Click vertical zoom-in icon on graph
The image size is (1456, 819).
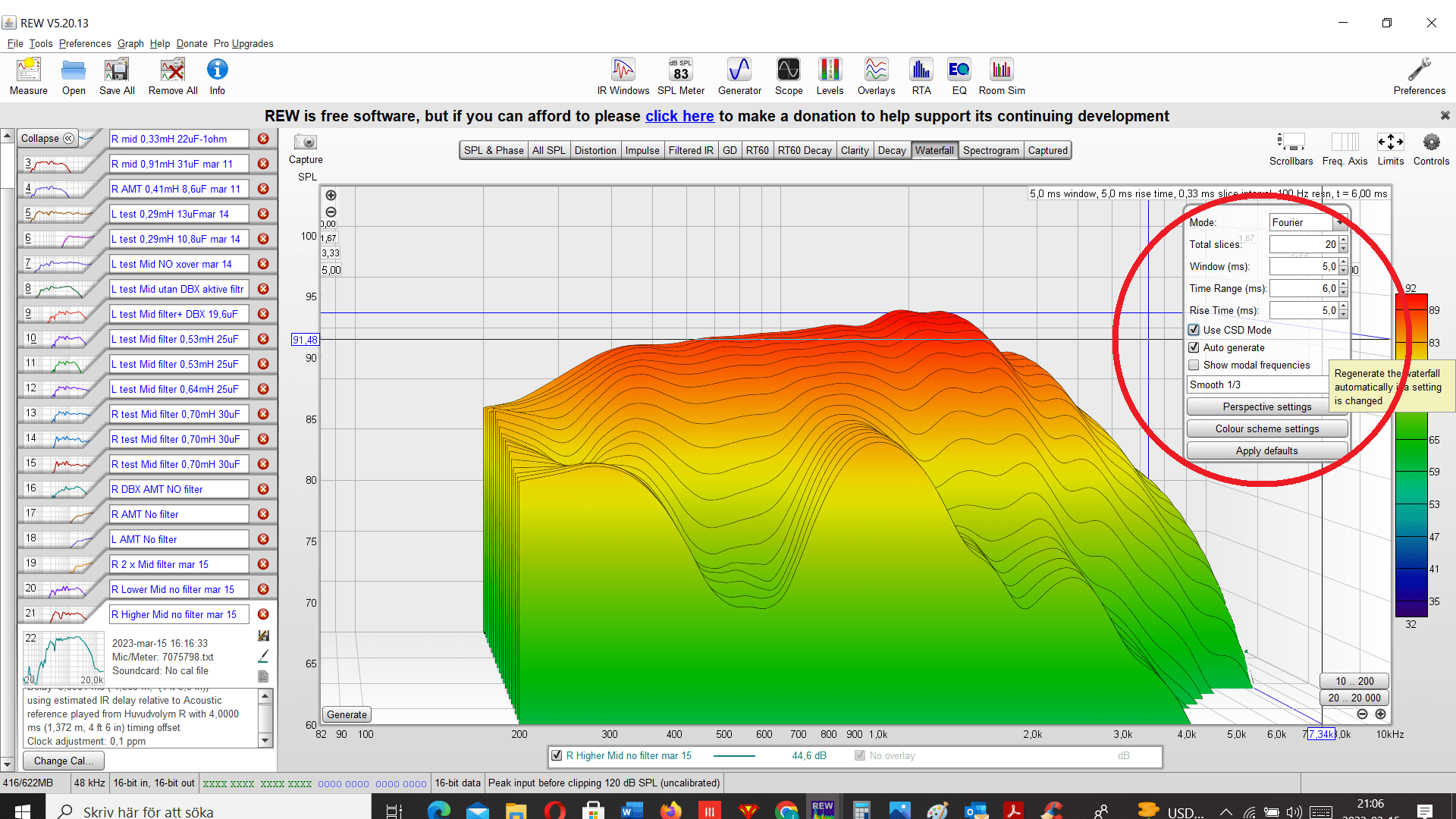[x=331, y=196]
